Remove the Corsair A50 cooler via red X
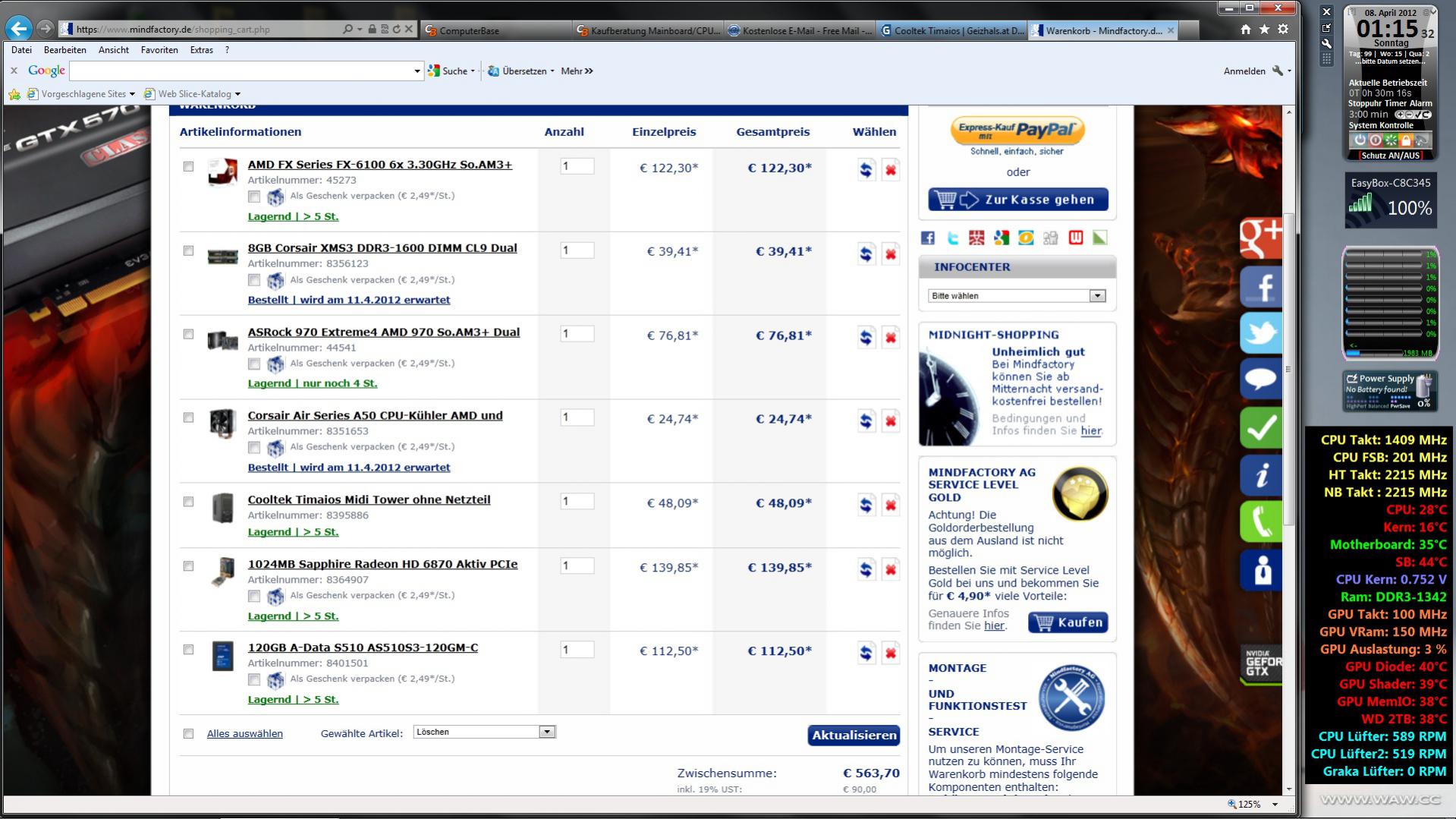 (891, 421)
